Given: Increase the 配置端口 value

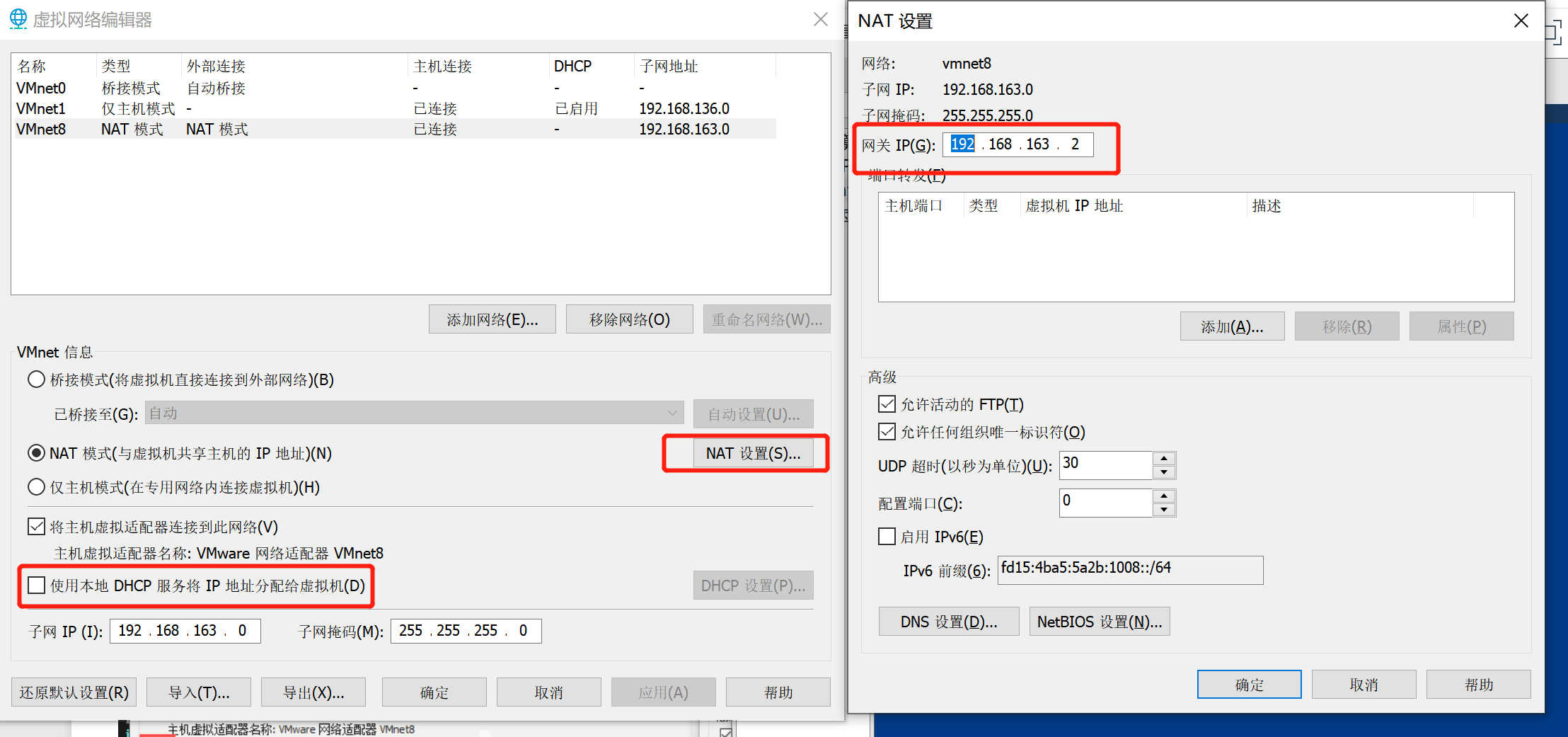Looking at the screenshot, I should point(1164,496).
